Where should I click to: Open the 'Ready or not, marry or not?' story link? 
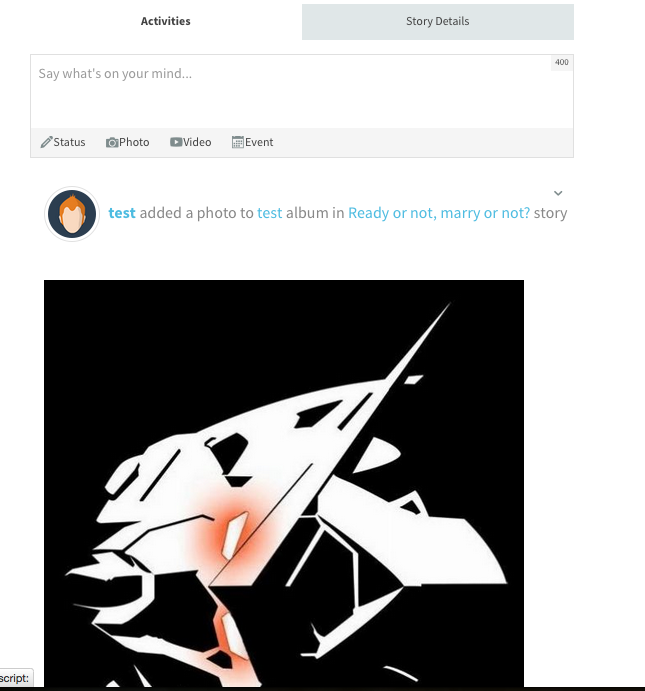439,213
